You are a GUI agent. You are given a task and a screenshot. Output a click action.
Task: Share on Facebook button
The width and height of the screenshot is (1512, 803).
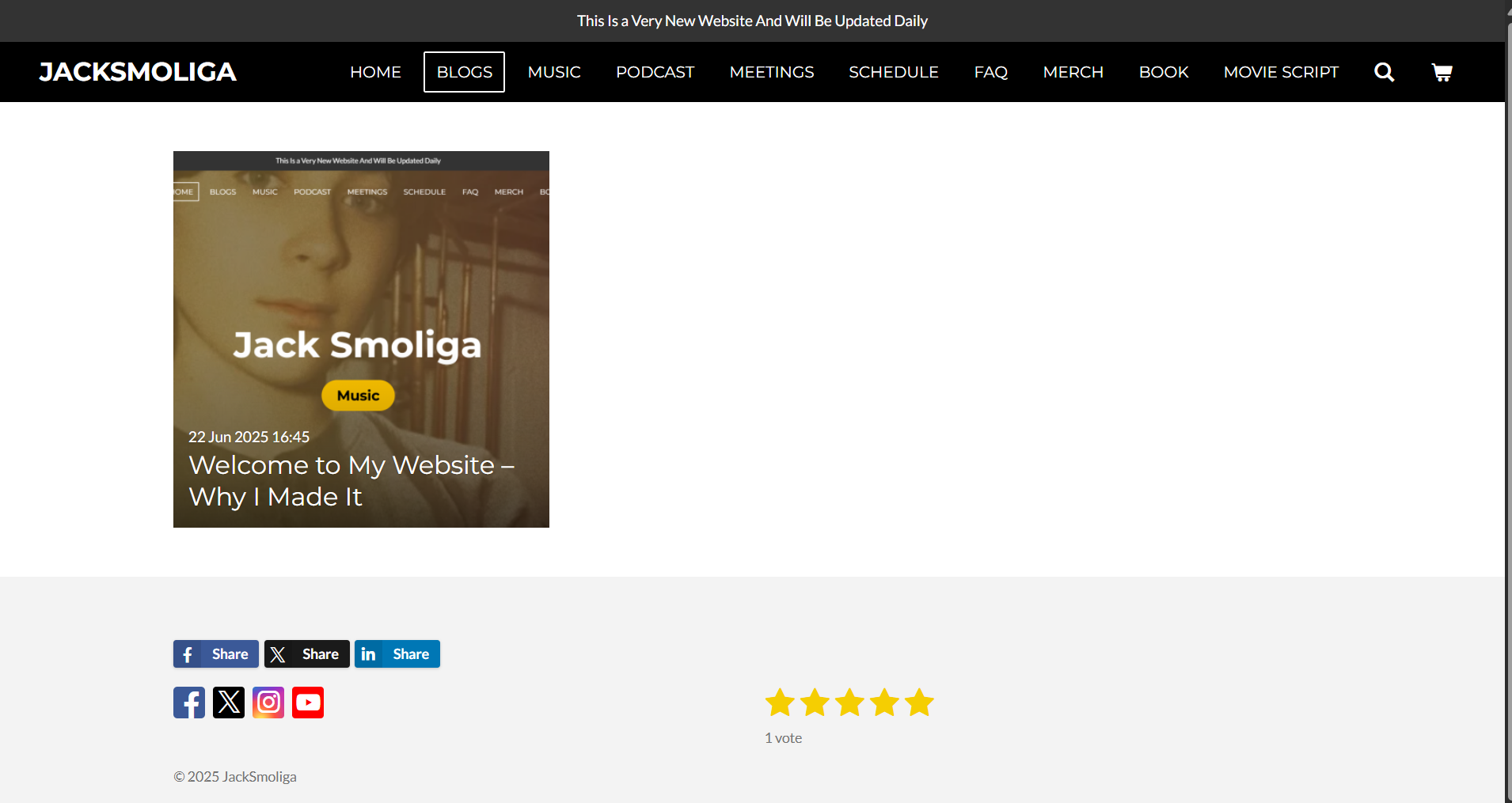coord(216,654)
